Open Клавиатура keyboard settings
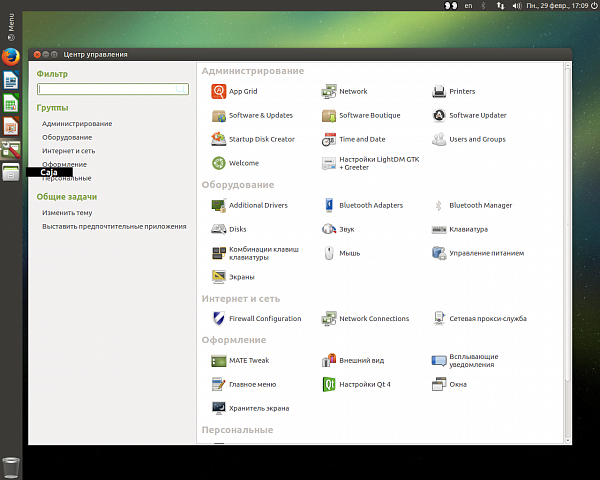600x480 pixels. tap(460, 229)
